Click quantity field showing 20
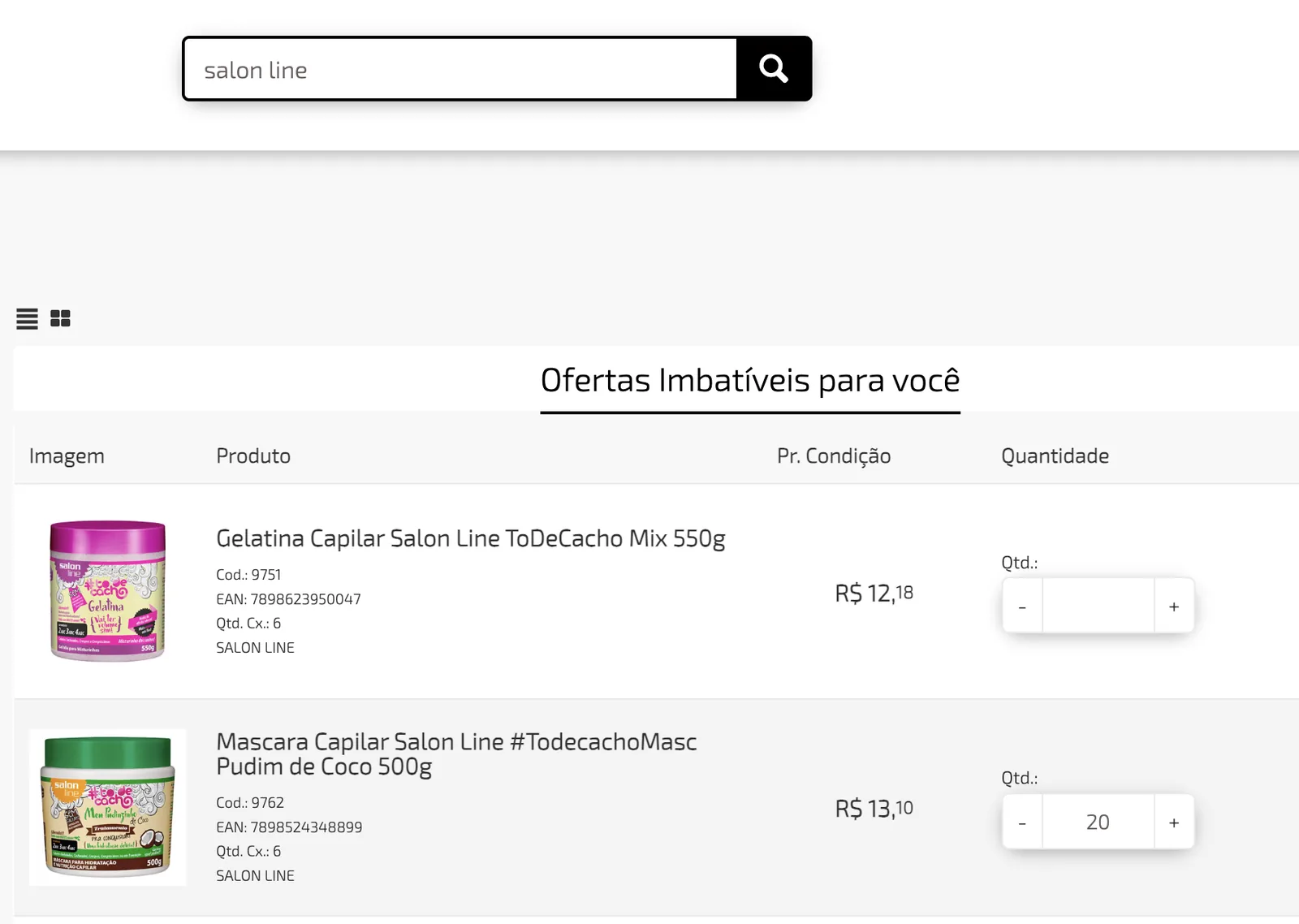 [1098, 823]
